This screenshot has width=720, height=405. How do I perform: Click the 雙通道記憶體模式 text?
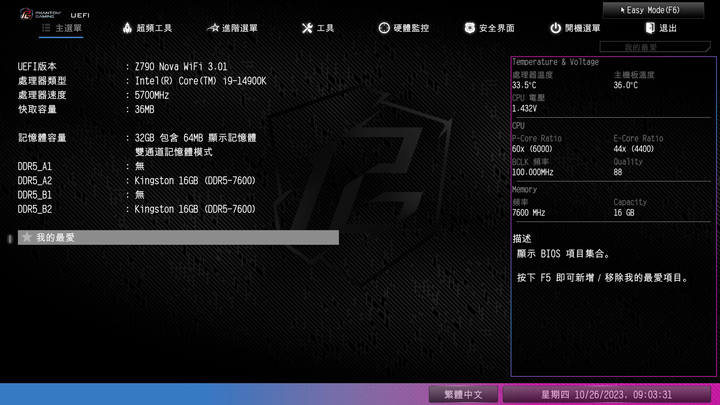point(174,152)
